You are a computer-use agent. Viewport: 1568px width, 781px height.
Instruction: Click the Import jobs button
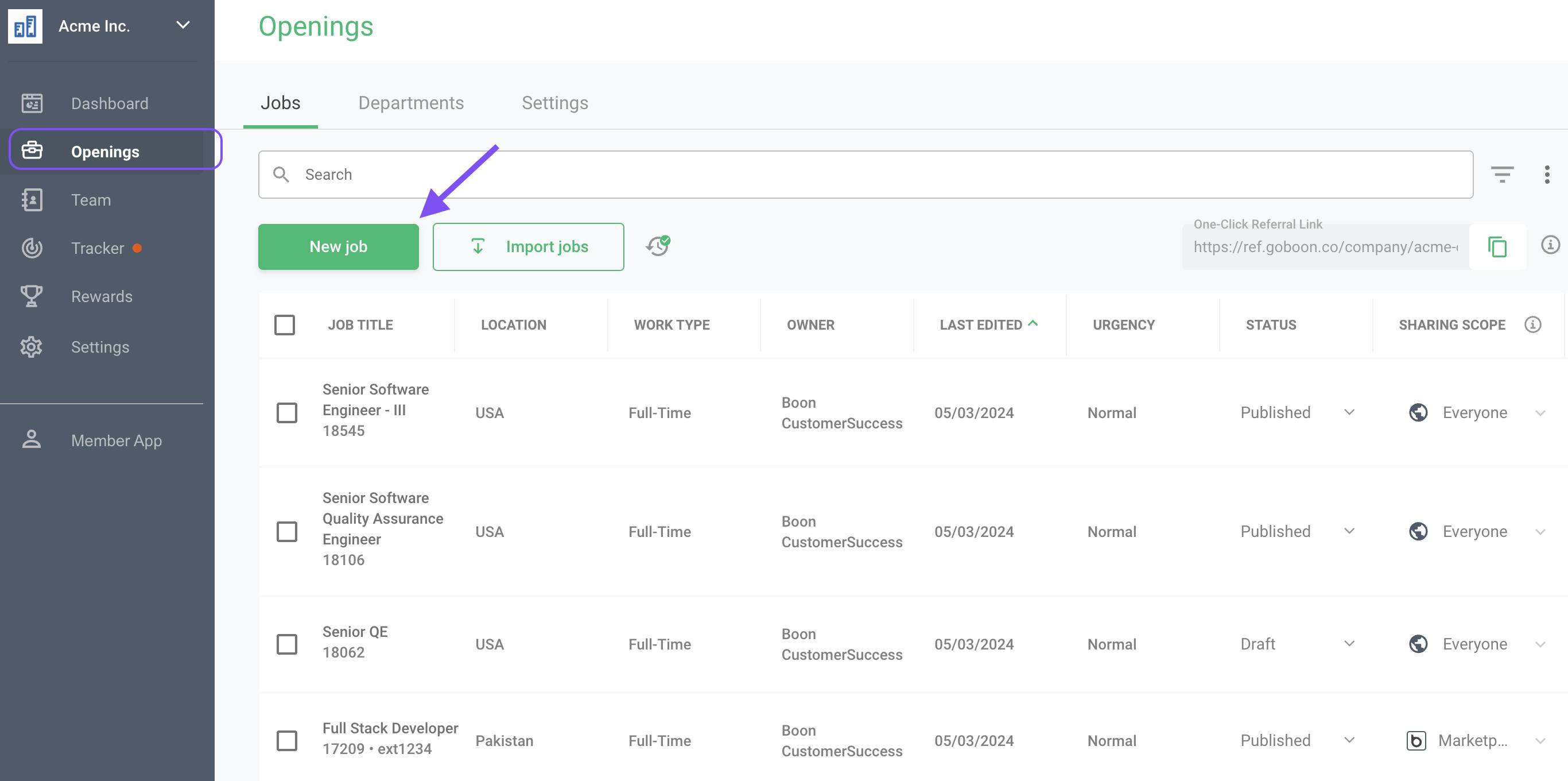tap(529, 247)
